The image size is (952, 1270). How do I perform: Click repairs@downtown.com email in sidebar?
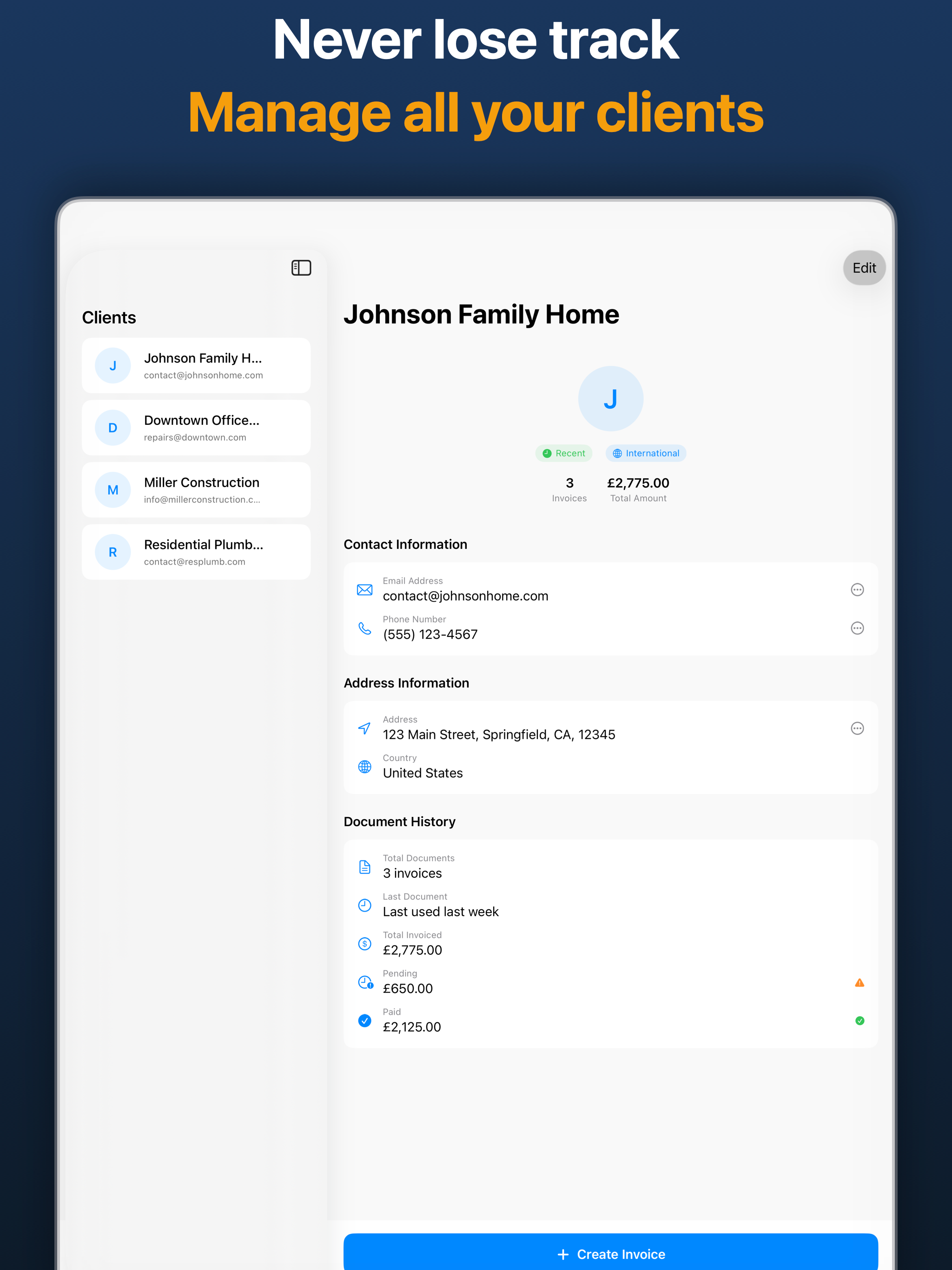click(x=195, y=437)
